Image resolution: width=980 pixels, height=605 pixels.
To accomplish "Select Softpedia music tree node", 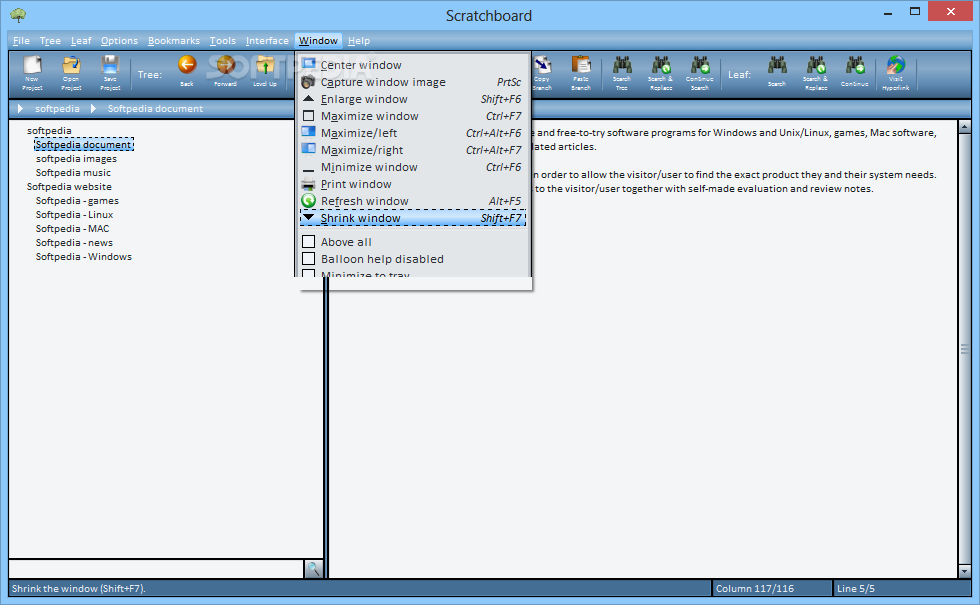I will point(73,172).
